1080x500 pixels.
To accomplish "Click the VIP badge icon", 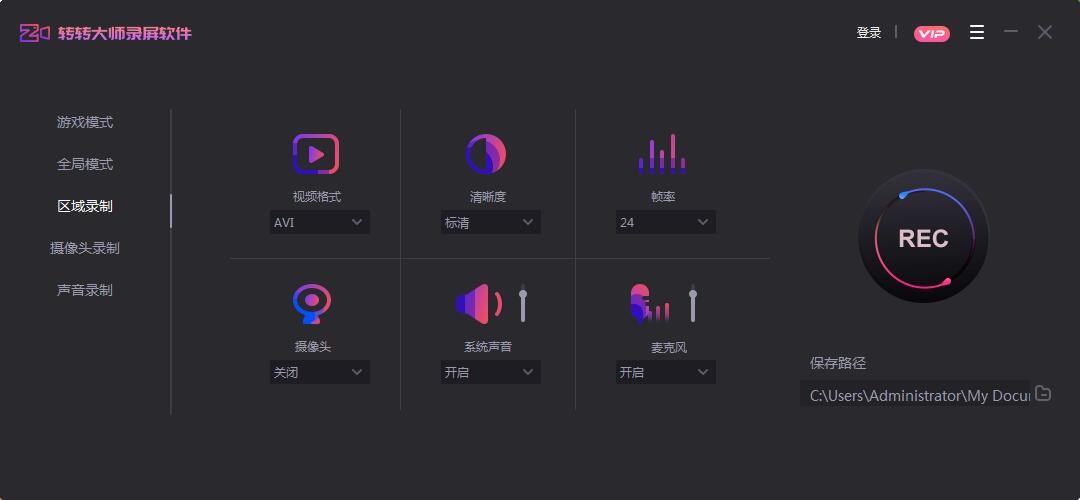I will click(931, 34).
